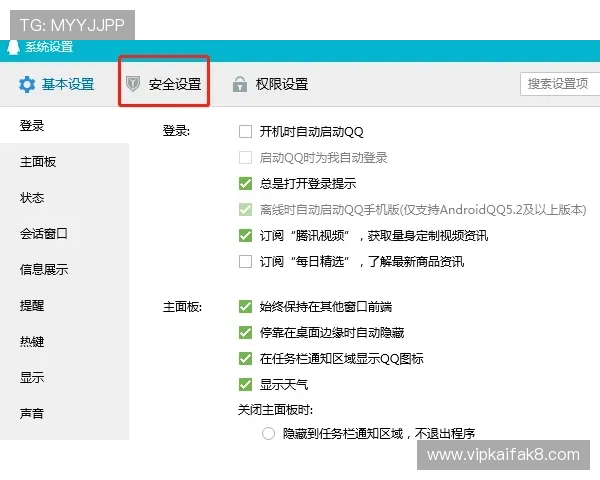Viewport: 600px width, 480px height.
Task: Focus the 搜索设置项 search field
Action: coord(560,83)
